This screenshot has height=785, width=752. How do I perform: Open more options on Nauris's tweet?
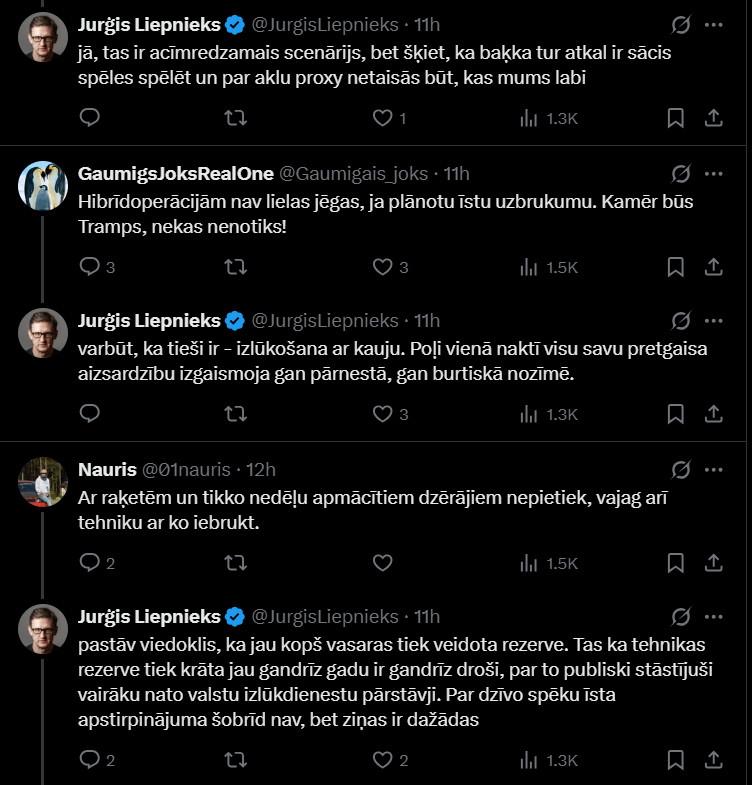coord(713,469)
